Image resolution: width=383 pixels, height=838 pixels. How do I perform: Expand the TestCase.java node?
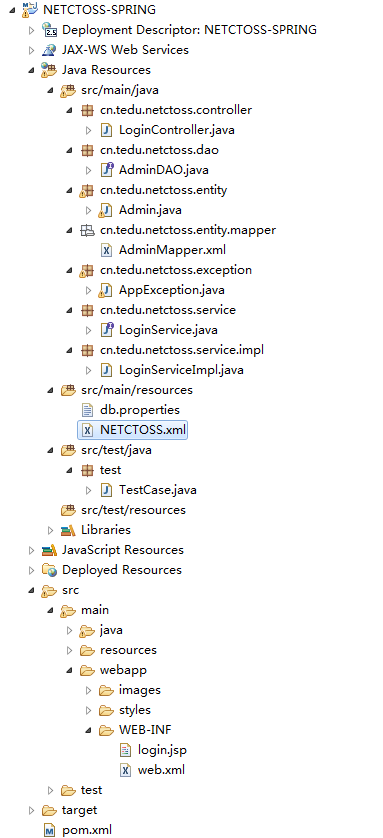click(89, 490)
